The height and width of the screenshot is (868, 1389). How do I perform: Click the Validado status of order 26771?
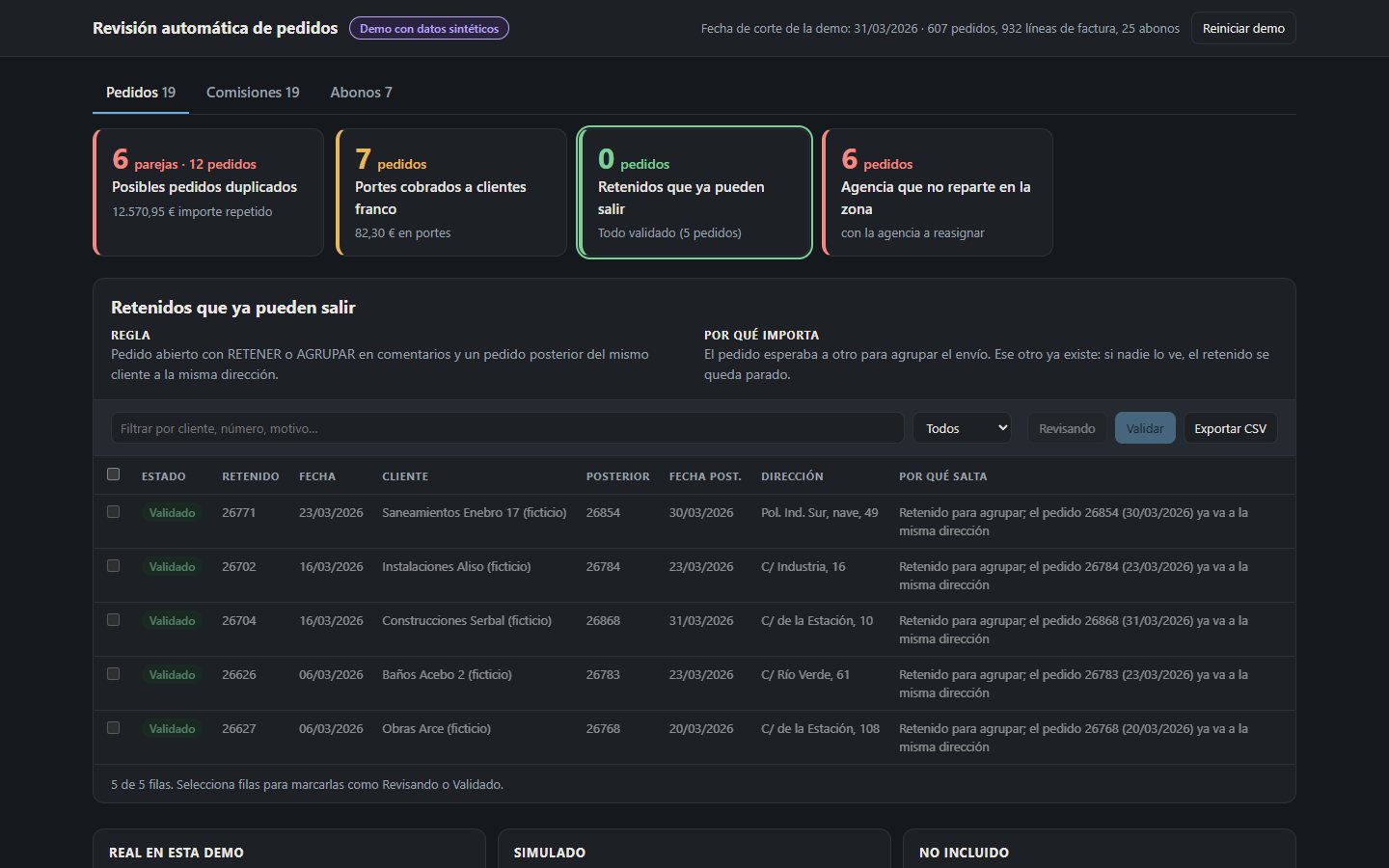pos(172,513)
